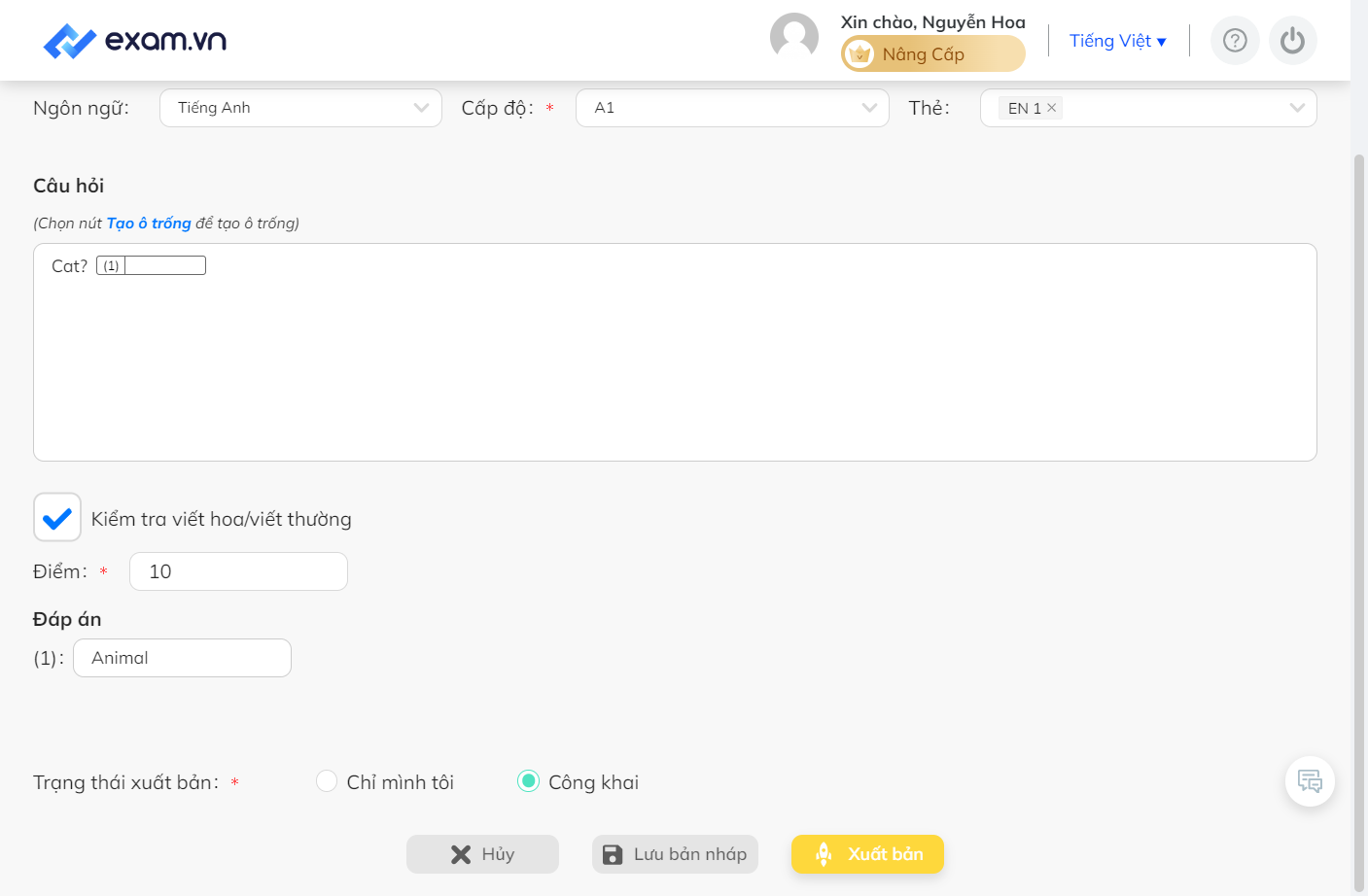Open the Ngôn ngữ Tiếng Anh dropdown
The image size is (1368, 896).
click(x=300, y=108)
